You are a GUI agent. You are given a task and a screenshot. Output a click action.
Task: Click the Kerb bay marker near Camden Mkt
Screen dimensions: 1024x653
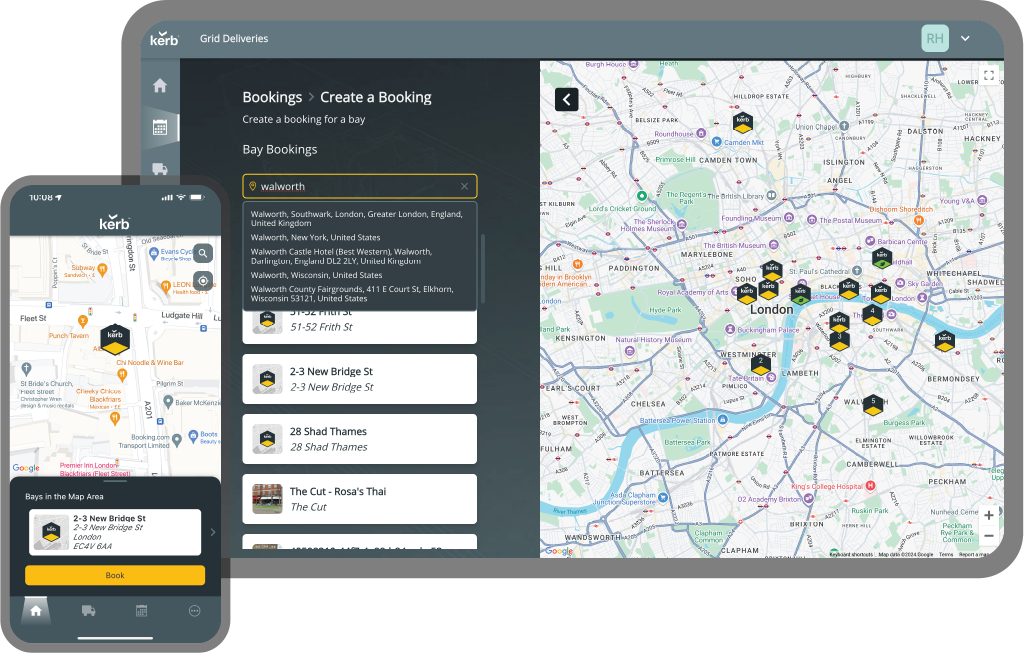pos(743,122)
